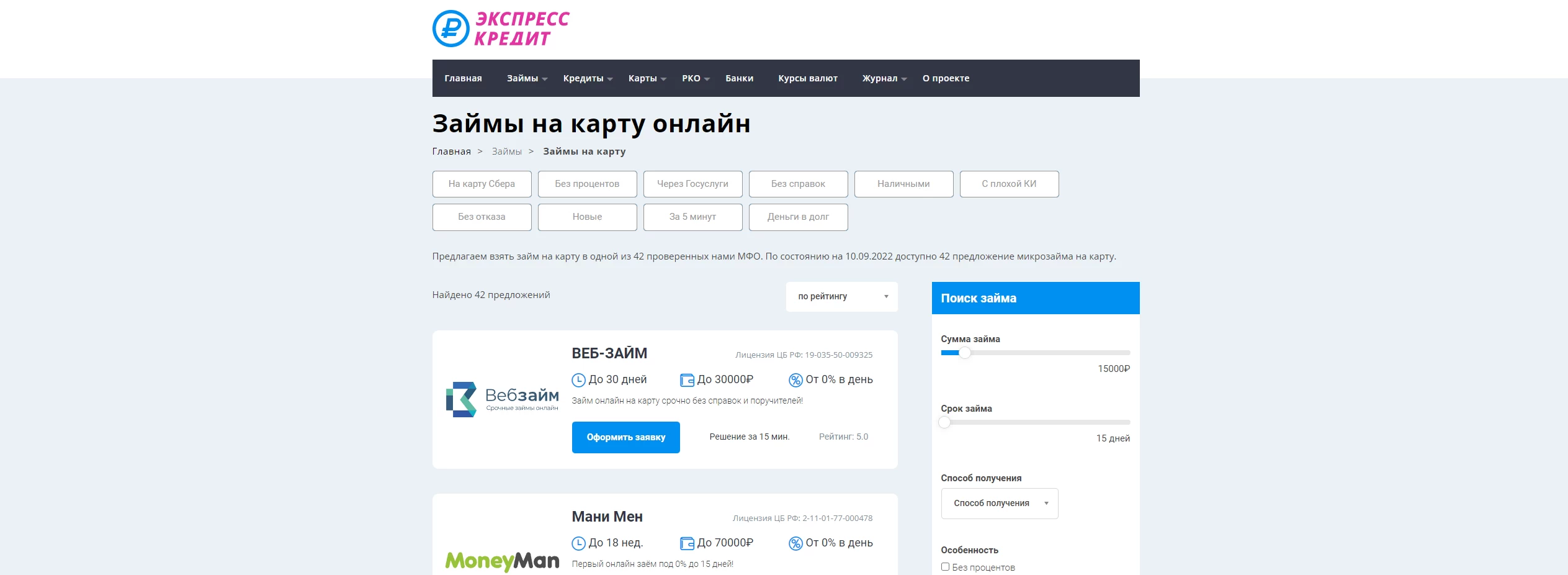Select the Новые filter
The height and width of the screenshot is (575, 1568).
click(x=587, y=217)
